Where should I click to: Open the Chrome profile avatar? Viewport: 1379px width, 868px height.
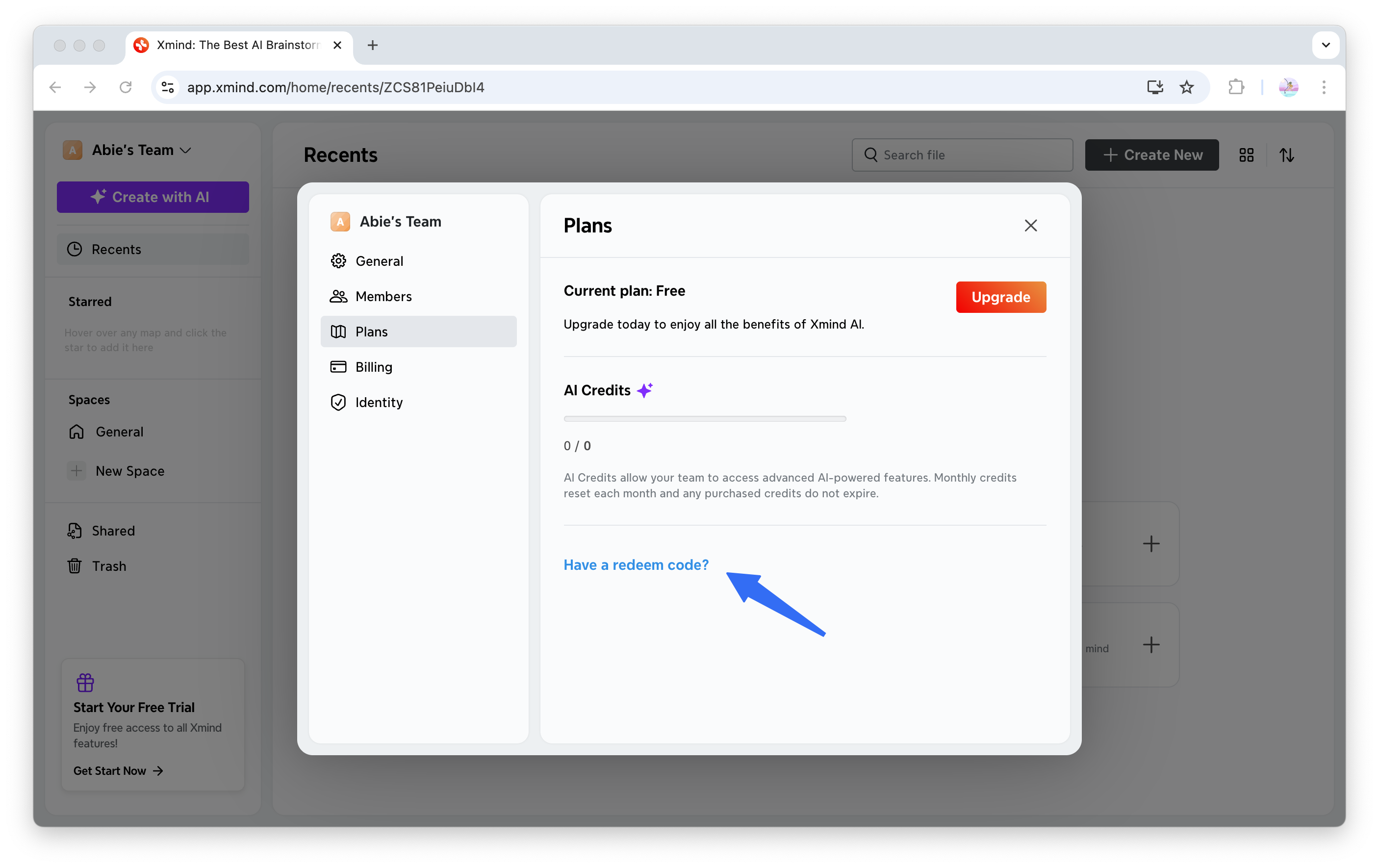click(1288, 87)
